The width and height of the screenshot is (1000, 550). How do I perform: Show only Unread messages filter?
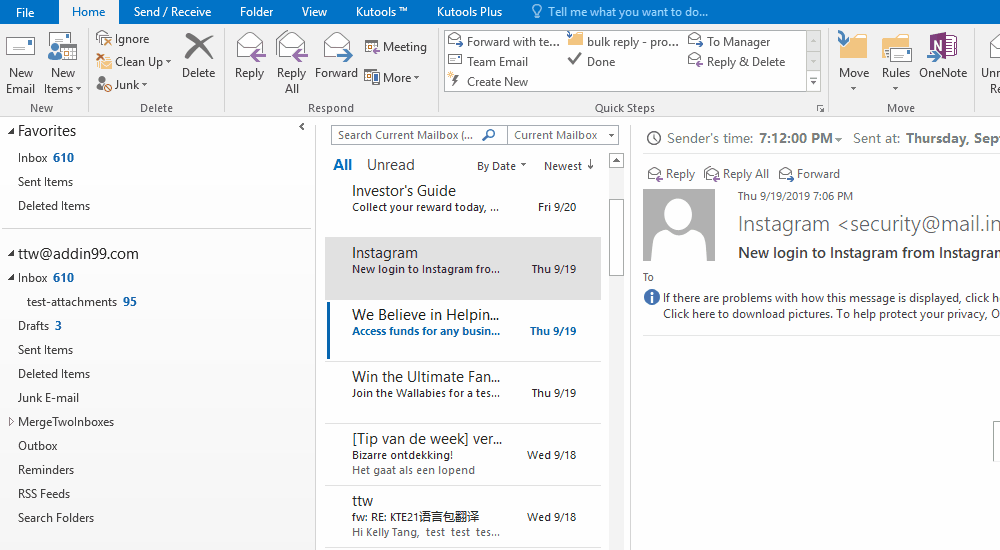click(390, 165)
